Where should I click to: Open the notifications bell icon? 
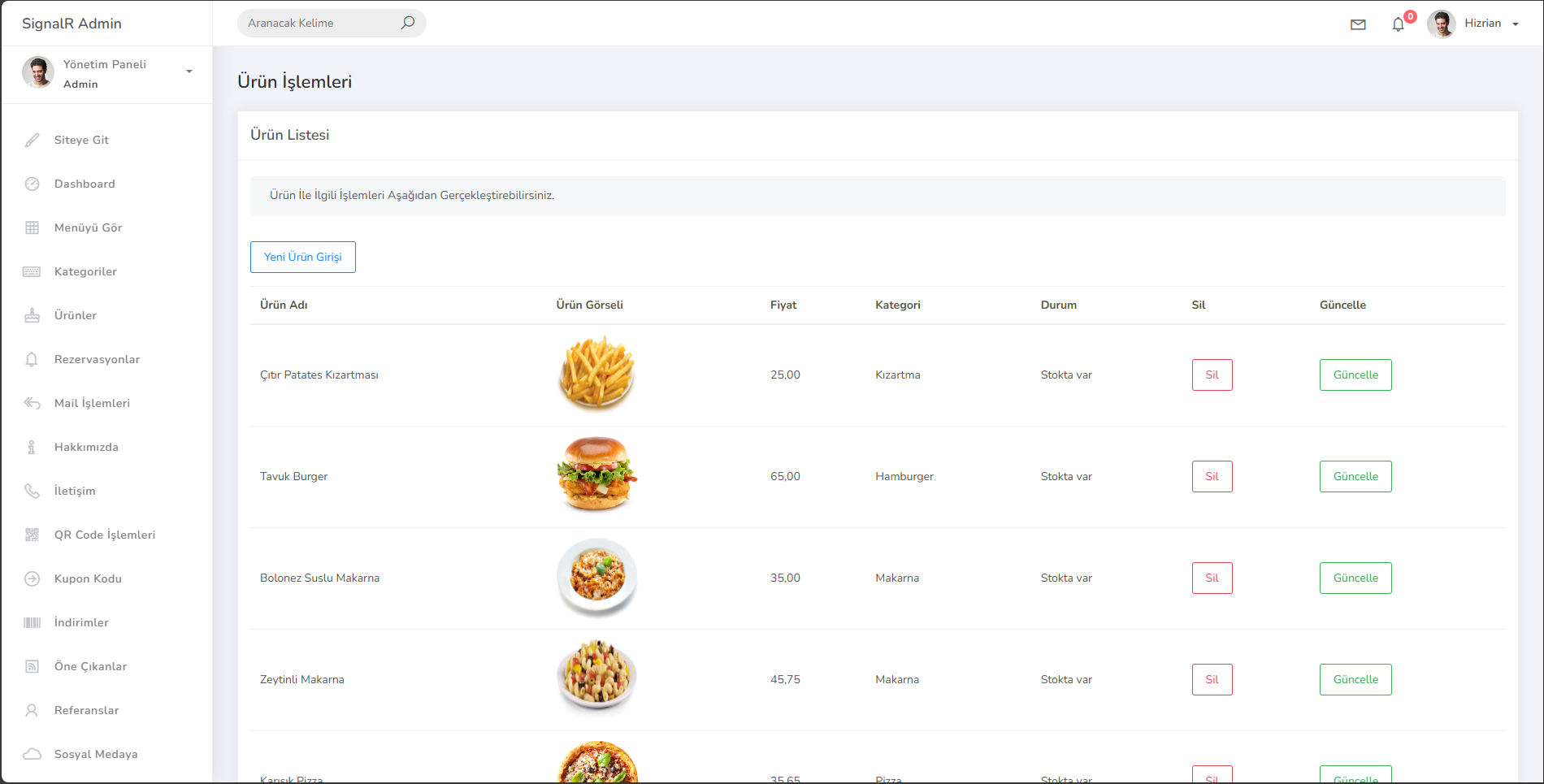[1398, 24]
